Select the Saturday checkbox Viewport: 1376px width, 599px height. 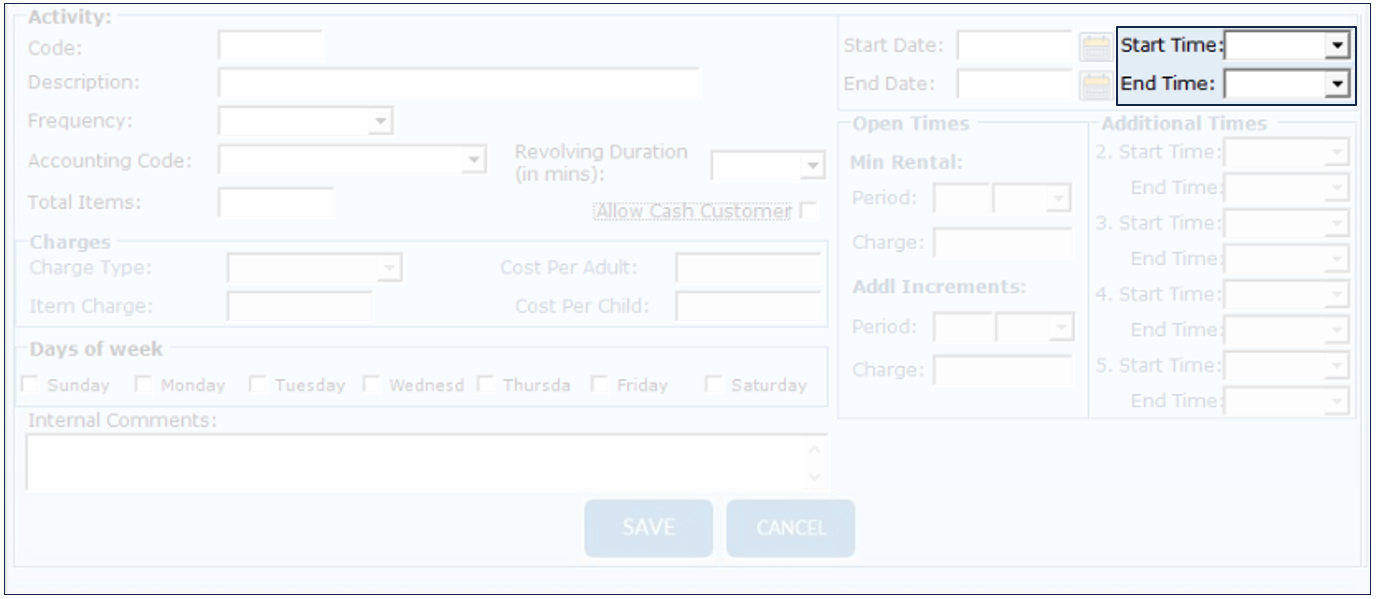point(714,385)
